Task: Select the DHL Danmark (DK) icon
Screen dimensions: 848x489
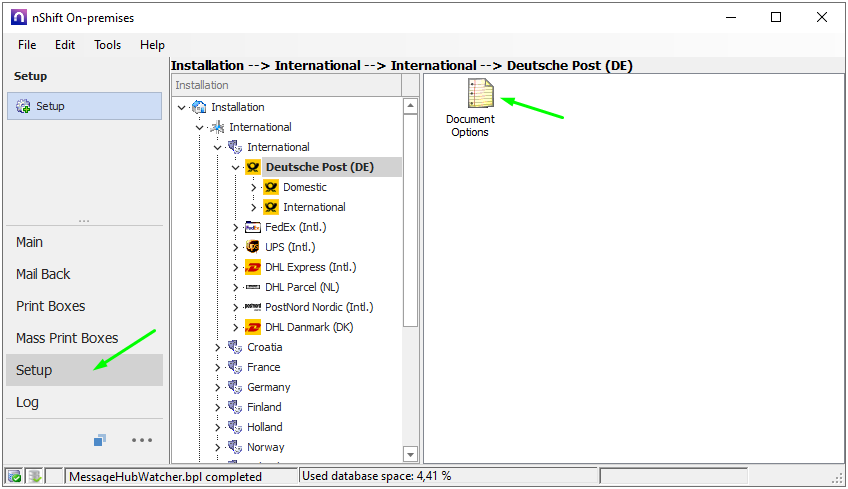Action: pyautogui.click(x=253, y=327)
